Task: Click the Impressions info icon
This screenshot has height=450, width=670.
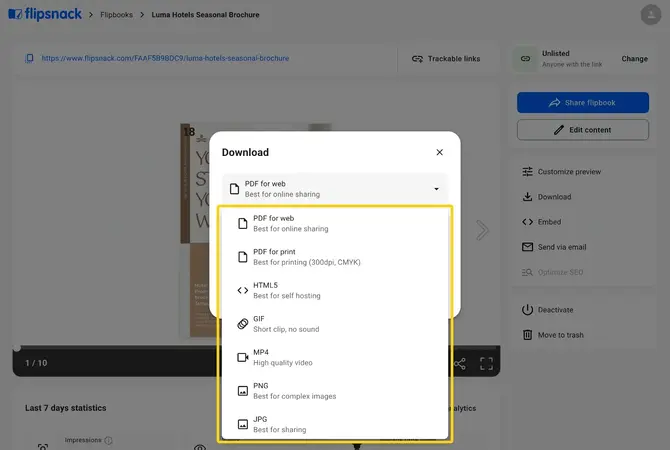Action: click(x=109, y=440)
